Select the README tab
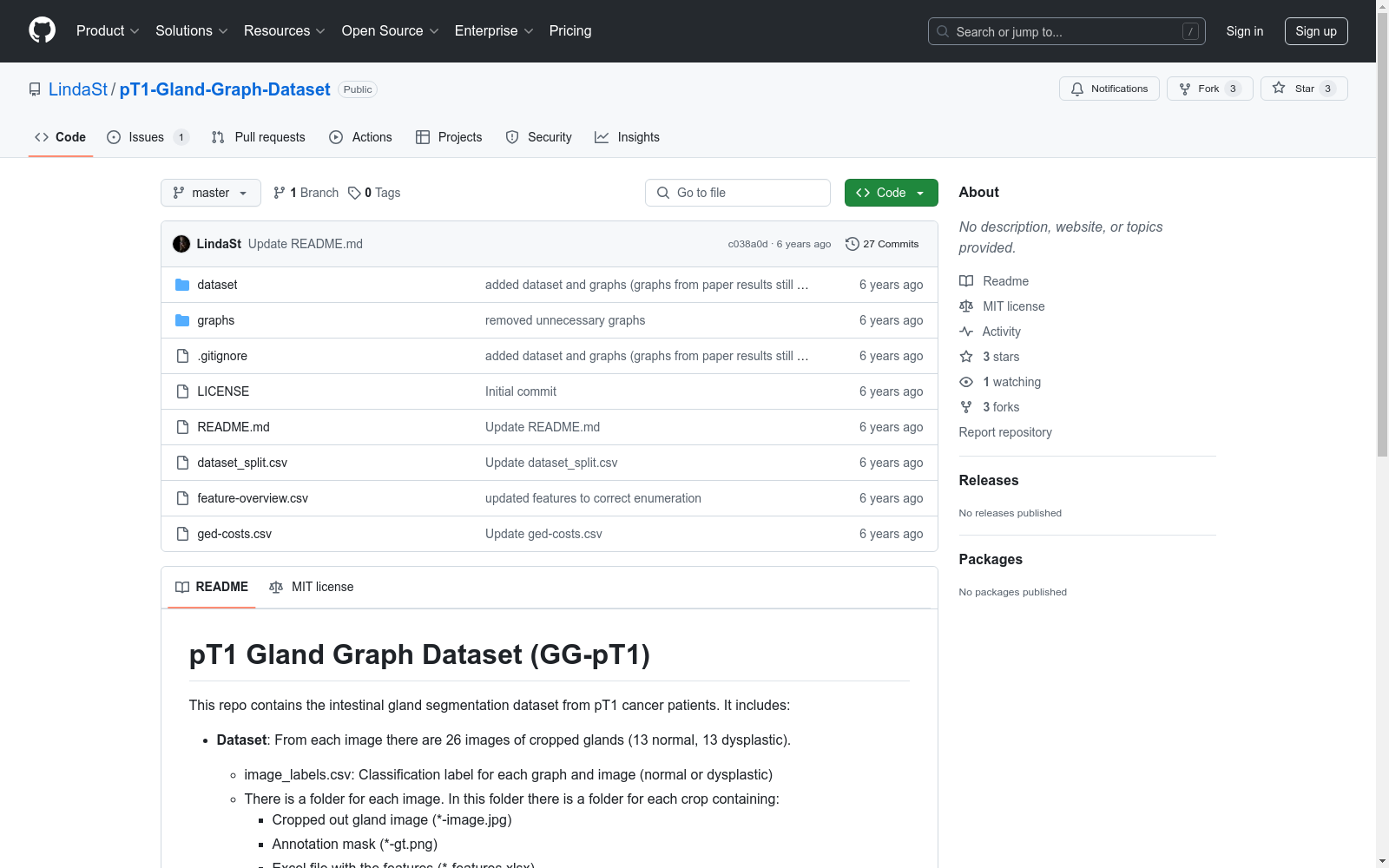This screenshot has width=1389, height=868. [212, 587]
